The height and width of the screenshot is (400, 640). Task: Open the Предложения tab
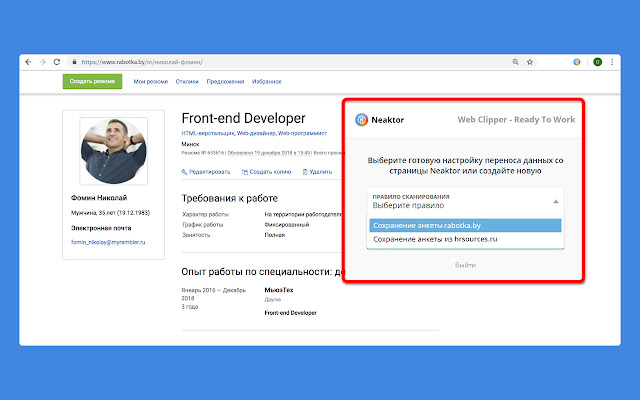click(225, 82)
